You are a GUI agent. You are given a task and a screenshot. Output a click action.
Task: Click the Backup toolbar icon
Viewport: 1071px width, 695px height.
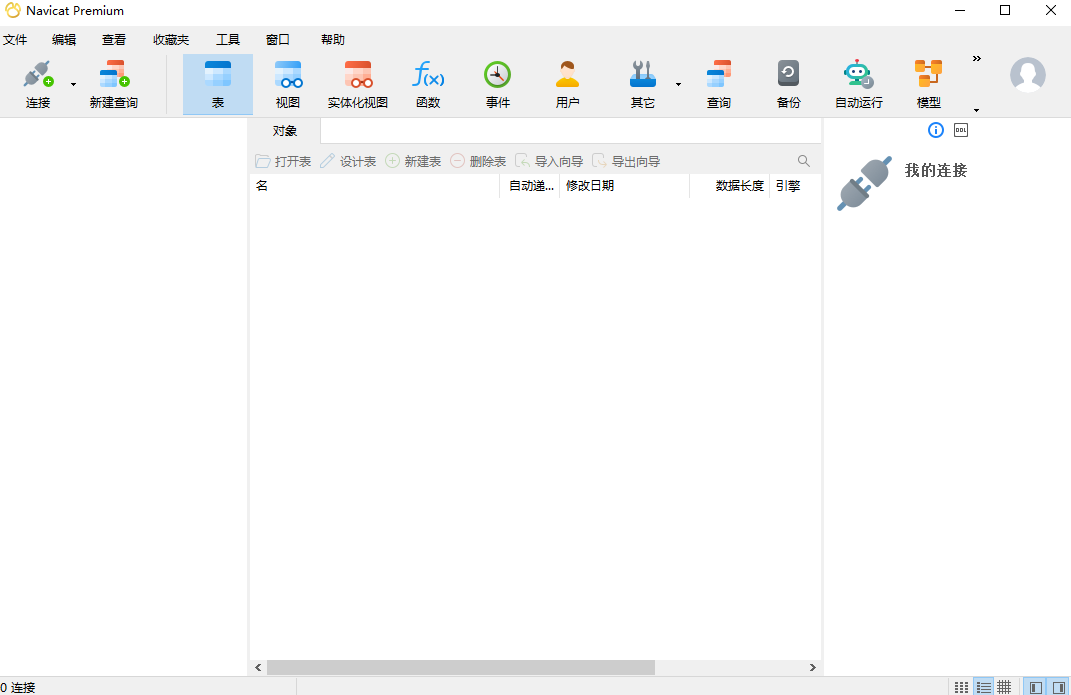pyautogui.click(x=788, y=76)
